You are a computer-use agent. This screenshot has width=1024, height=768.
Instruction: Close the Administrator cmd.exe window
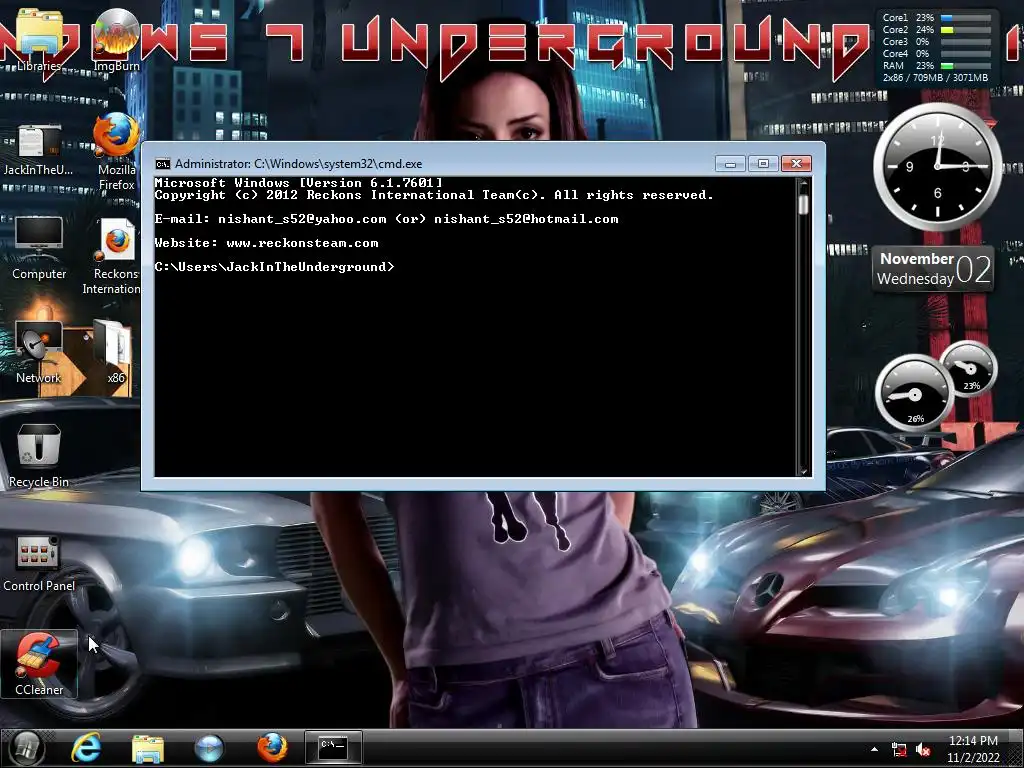pos(796,163)
